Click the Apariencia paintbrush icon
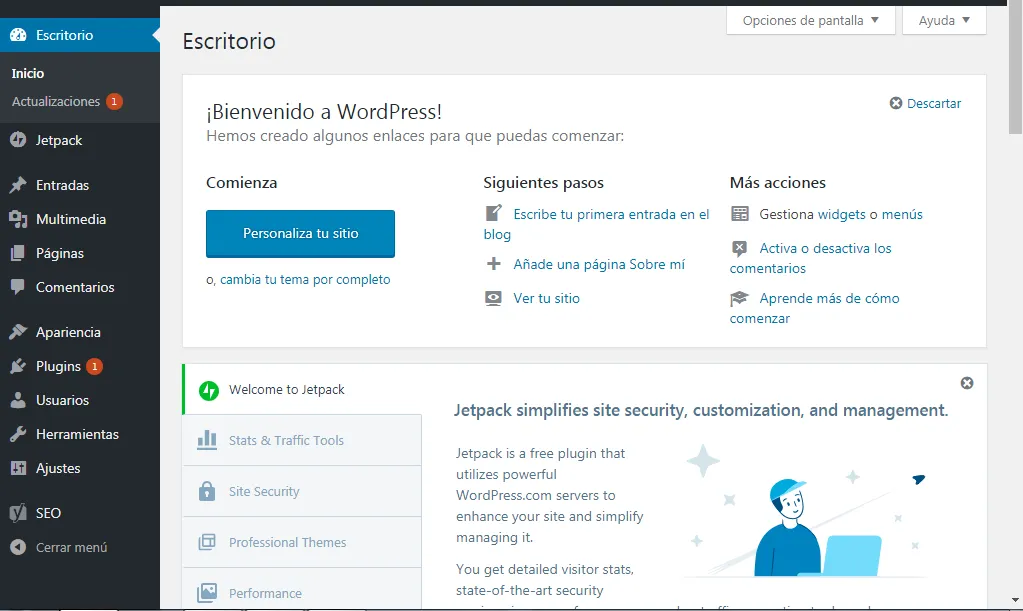Viewport: 1023px width, 611px height. click(x=18, y=332)
